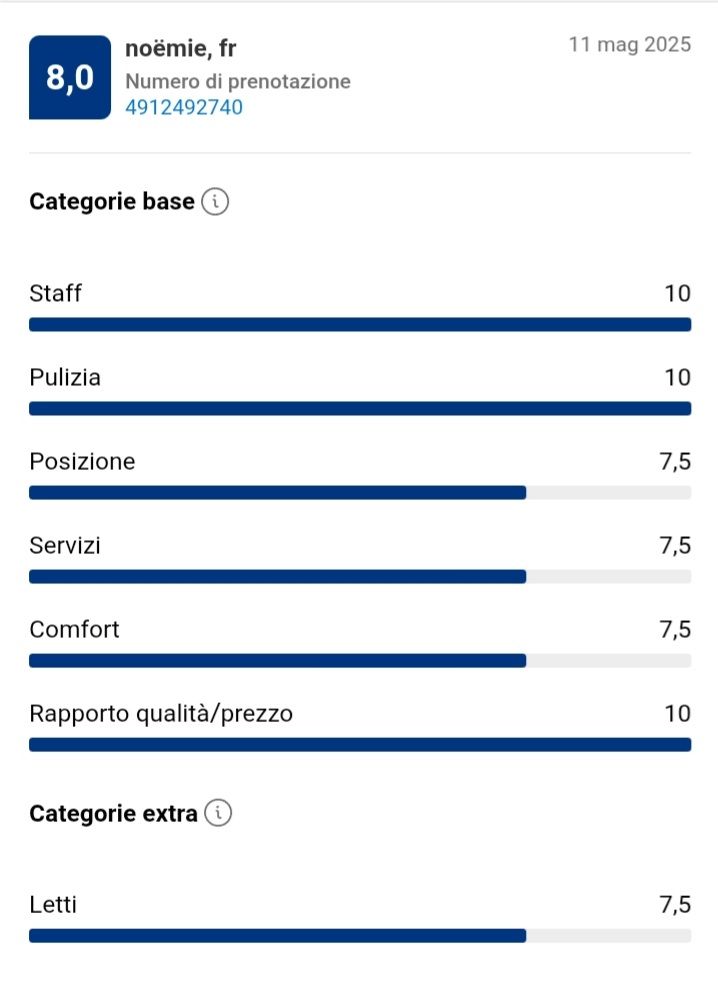
Task: Click the Comfort rating bar
Action: [360, 660]
